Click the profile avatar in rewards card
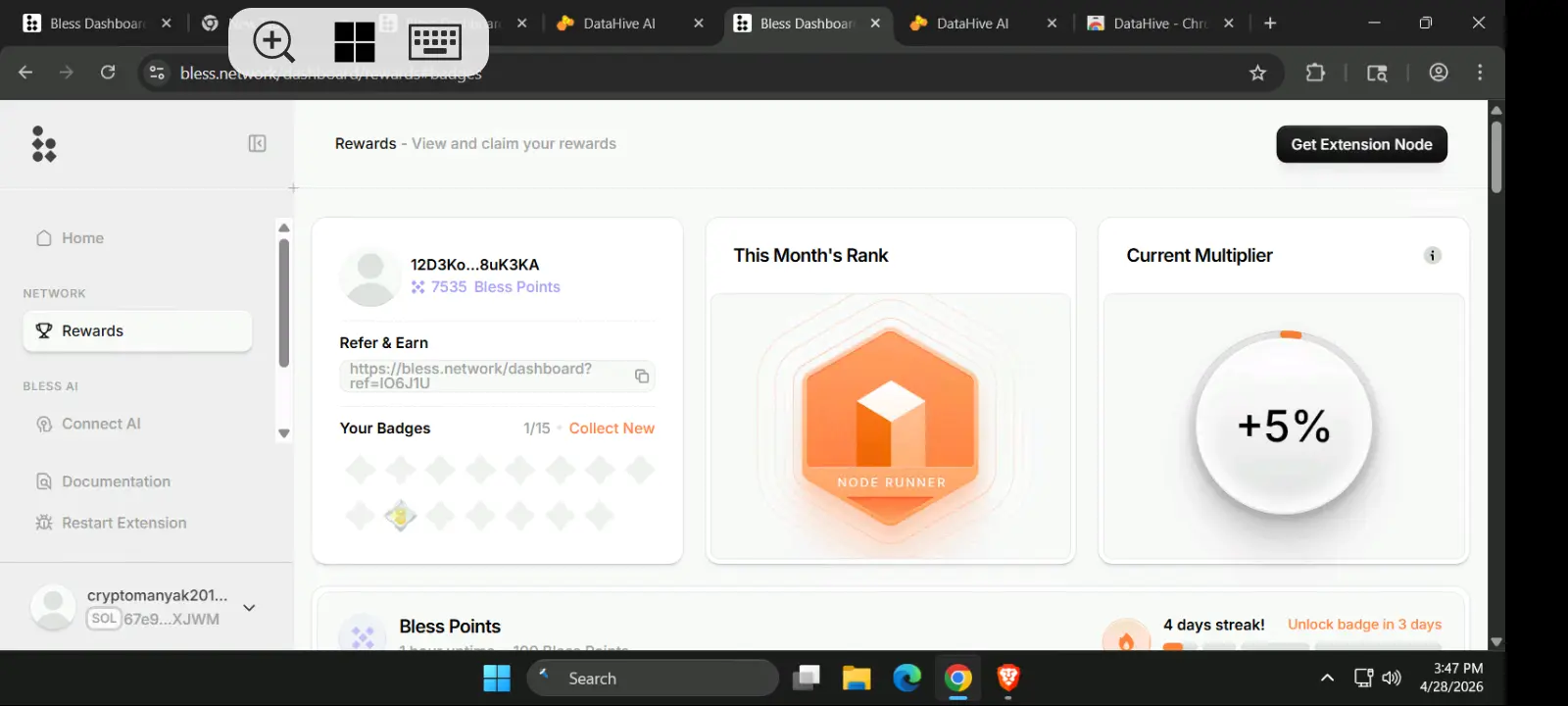 tap(369, 277)
